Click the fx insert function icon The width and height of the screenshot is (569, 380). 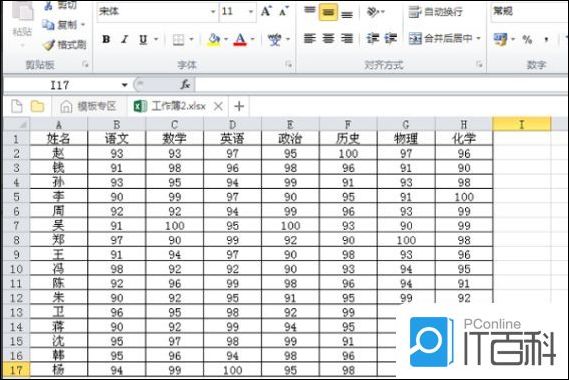coord(185,85)
